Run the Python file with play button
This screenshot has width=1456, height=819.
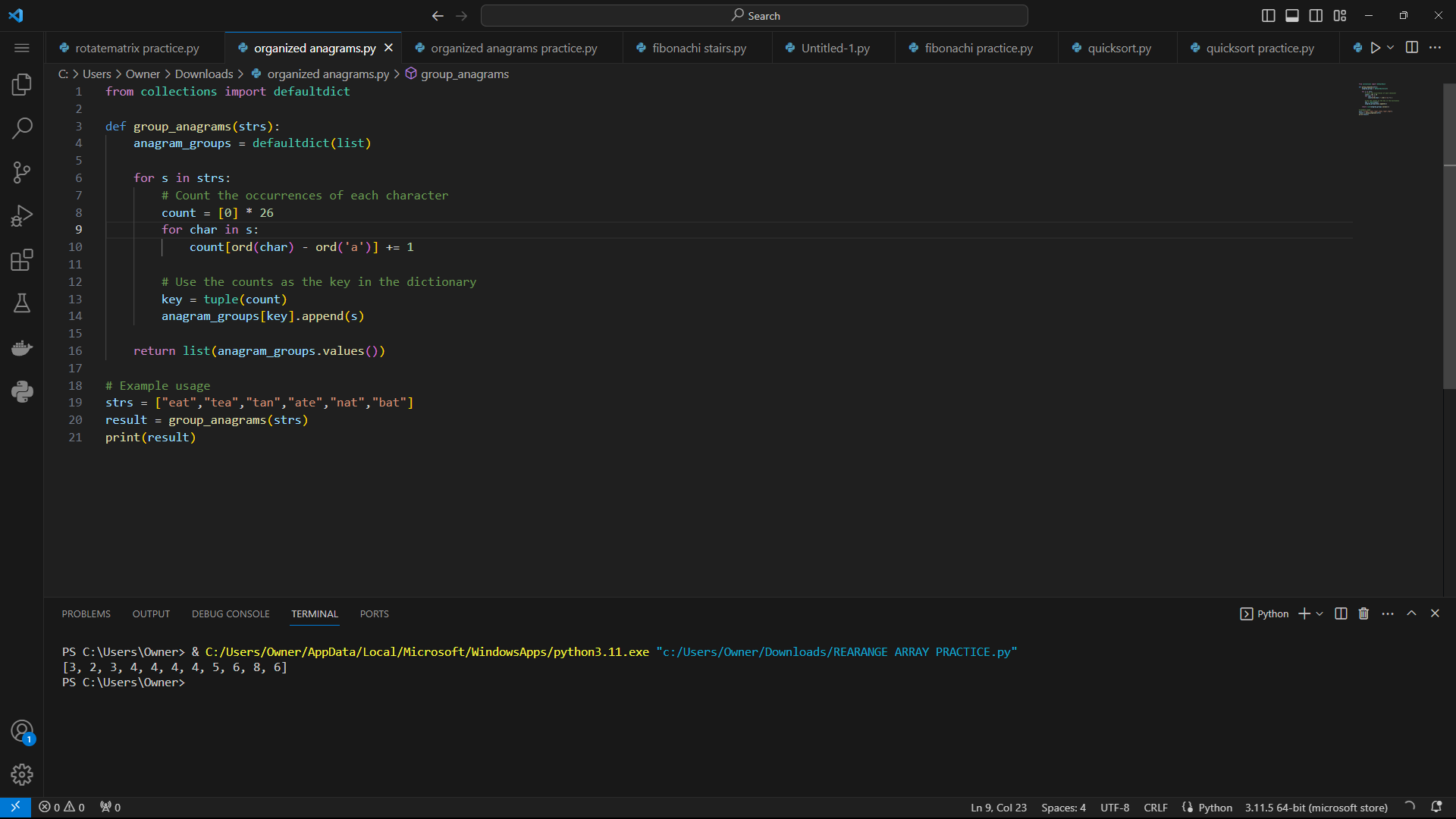[x=1375, y=48]
